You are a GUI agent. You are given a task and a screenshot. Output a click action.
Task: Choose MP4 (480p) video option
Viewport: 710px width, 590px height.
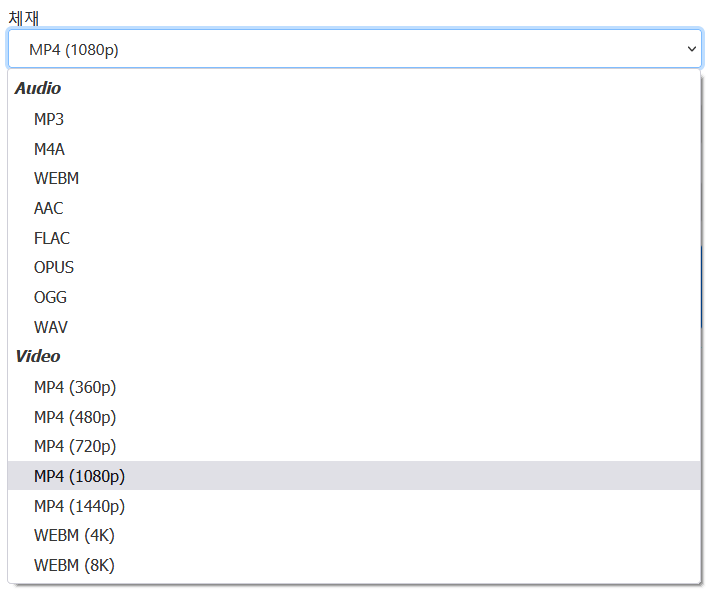coord(354,417)
